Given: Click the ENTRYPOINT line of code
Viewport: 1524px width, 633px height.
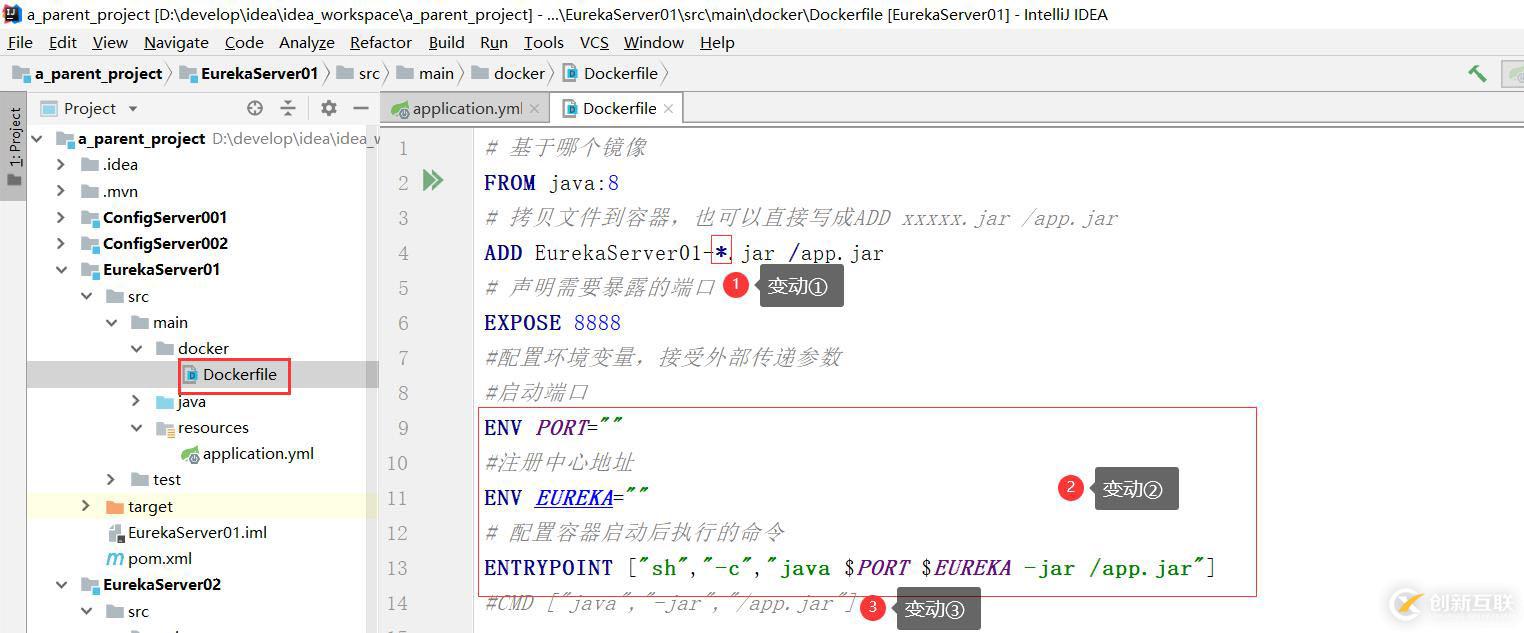Looking at the screenshot, I should point(850,567).
